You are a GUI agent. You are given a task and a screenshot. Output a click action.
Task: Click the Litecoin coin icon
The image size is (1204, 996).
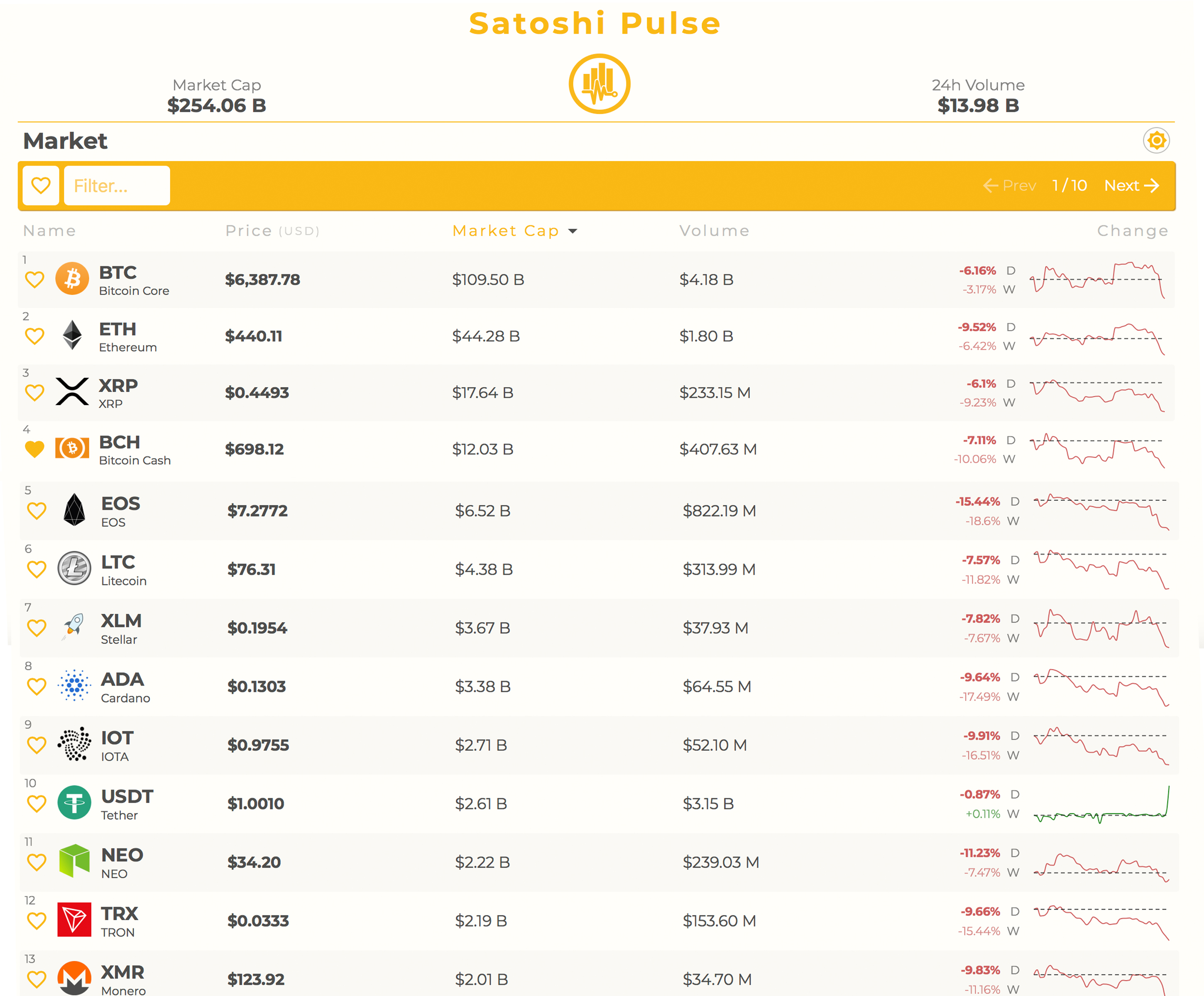[x=74, y=568]
